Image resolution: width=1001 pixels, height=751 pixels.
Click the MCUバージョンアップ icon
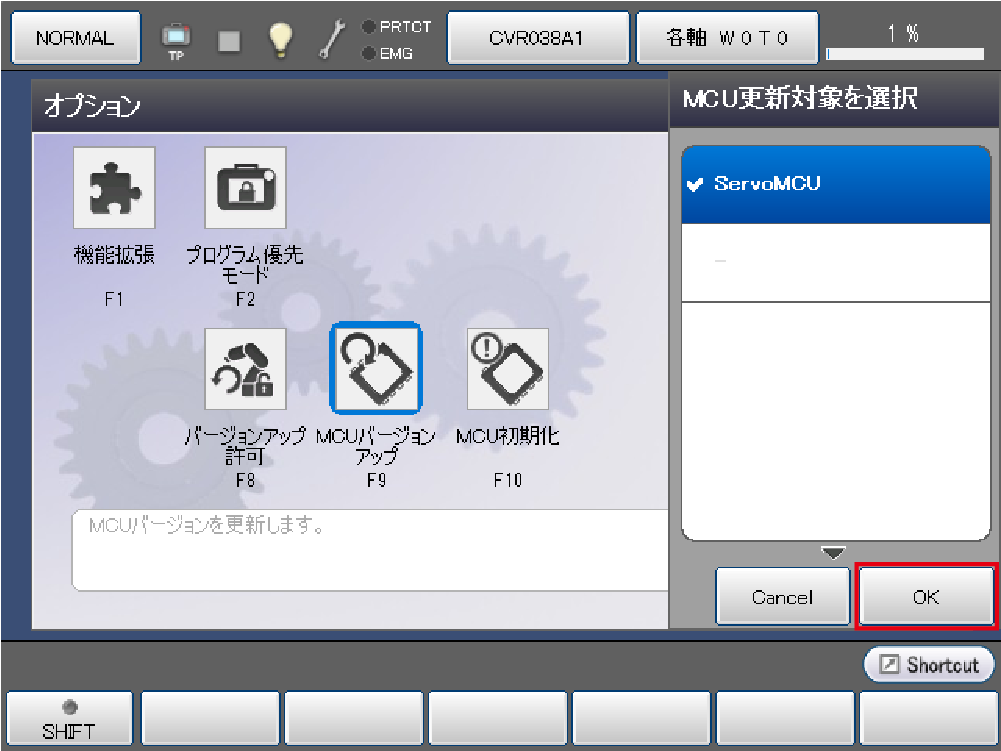click(376, 369)
